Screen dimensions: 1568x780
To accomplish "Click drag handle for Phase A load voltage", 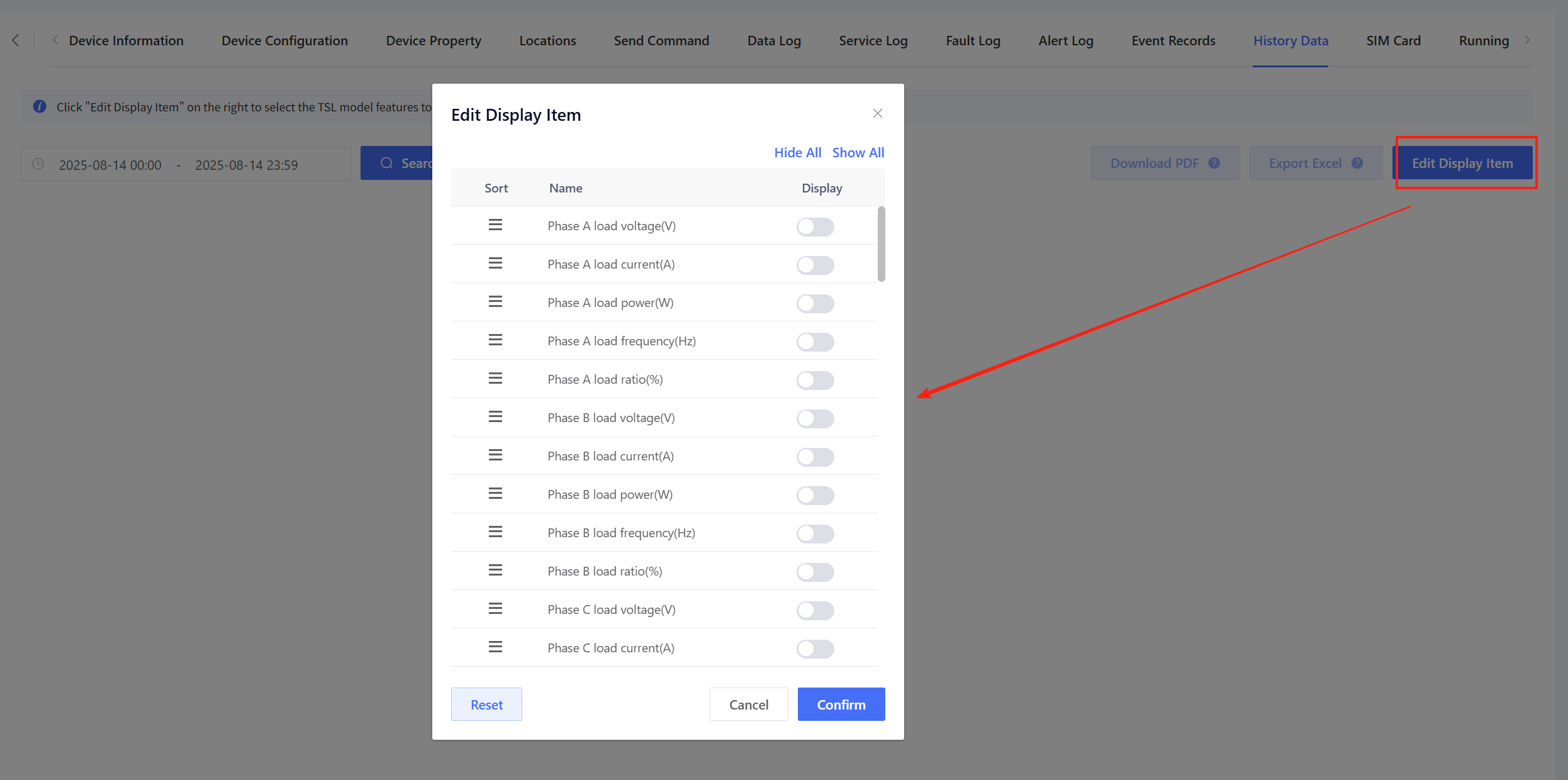I will click(x=495, y=225).
